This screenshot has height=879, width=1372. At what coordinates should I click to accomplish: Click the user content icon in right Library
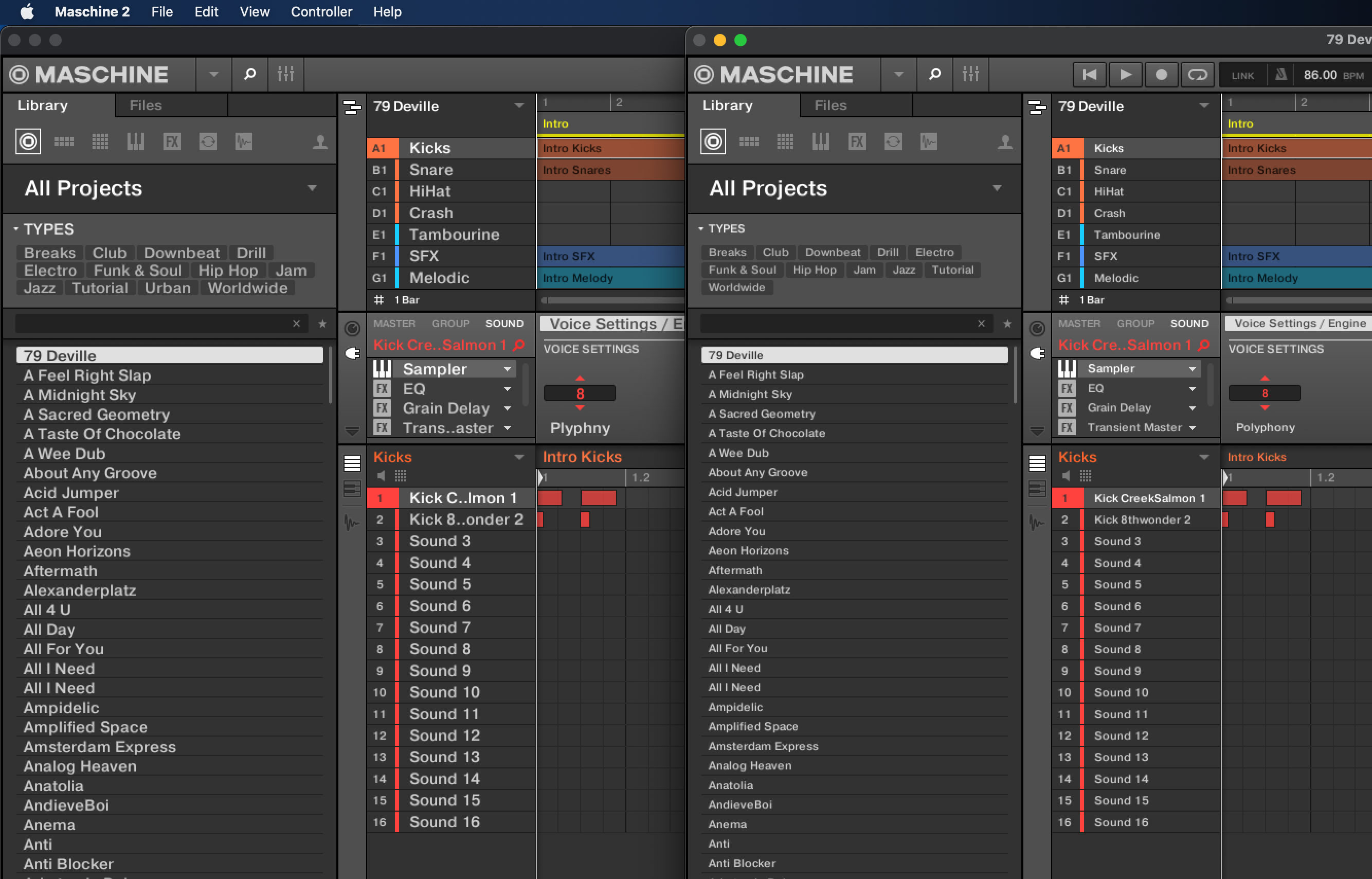pyautogui.click(x=1004, y=141)
